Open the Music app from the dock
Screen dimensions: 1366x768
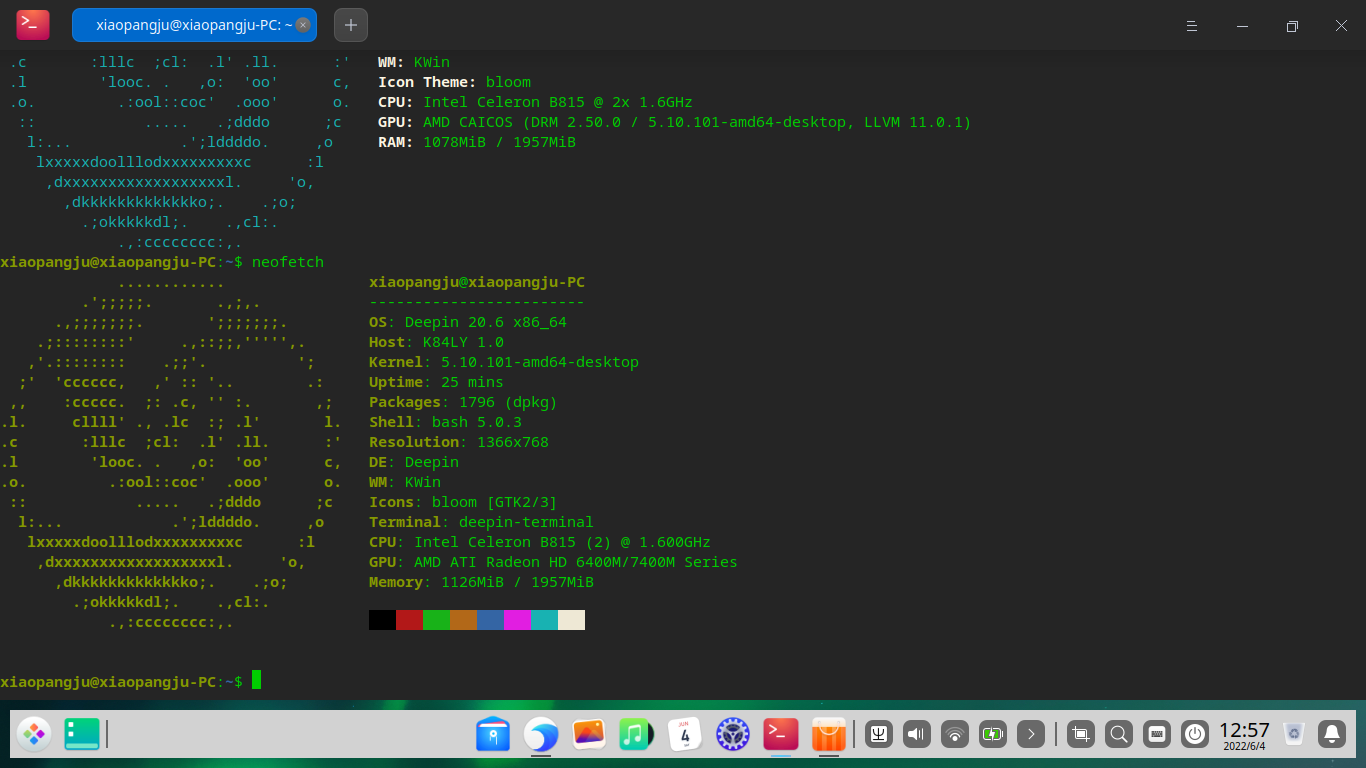point(636,734)
